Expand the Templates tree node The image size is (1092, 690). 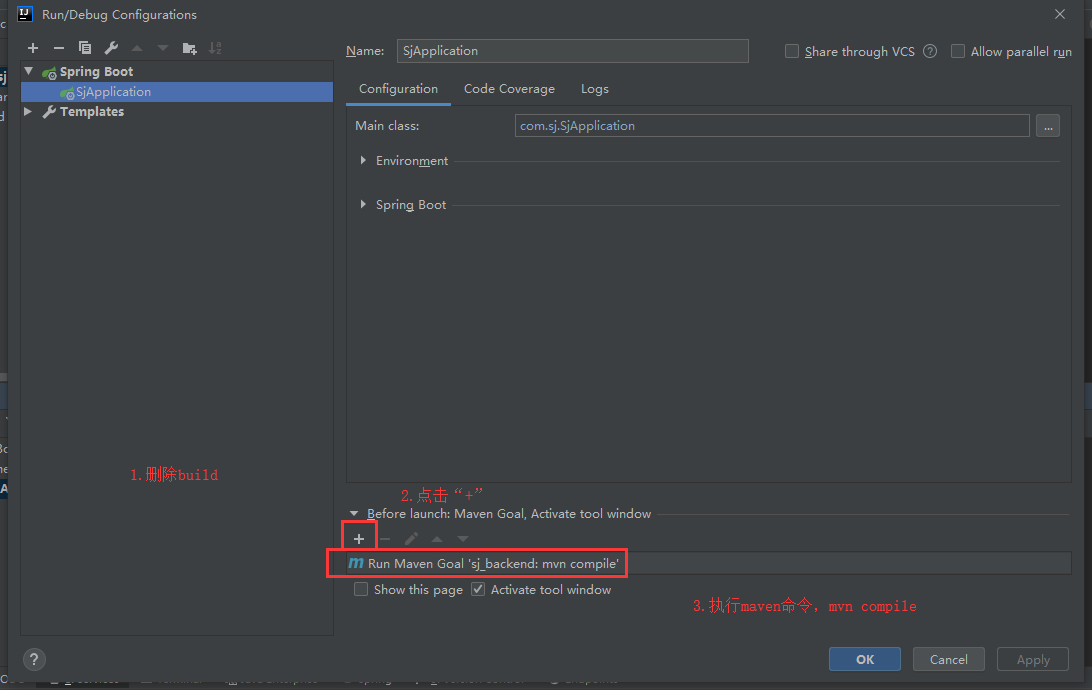[x=28, y=112]
